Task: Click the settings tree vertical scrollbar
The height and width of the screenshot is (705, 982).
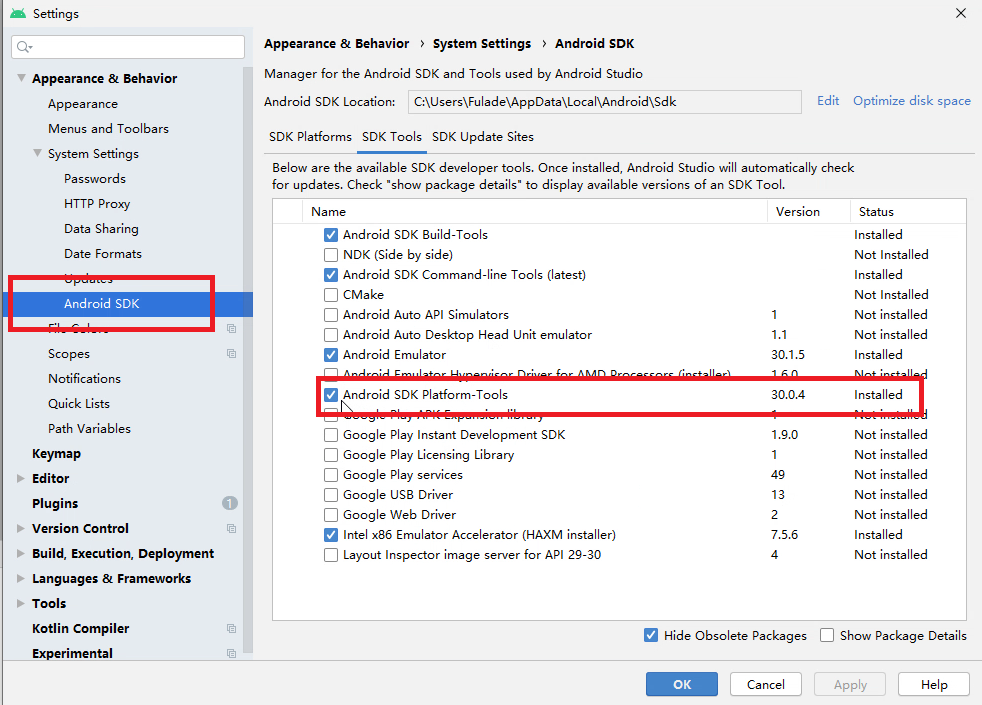Action: (248, 360)
